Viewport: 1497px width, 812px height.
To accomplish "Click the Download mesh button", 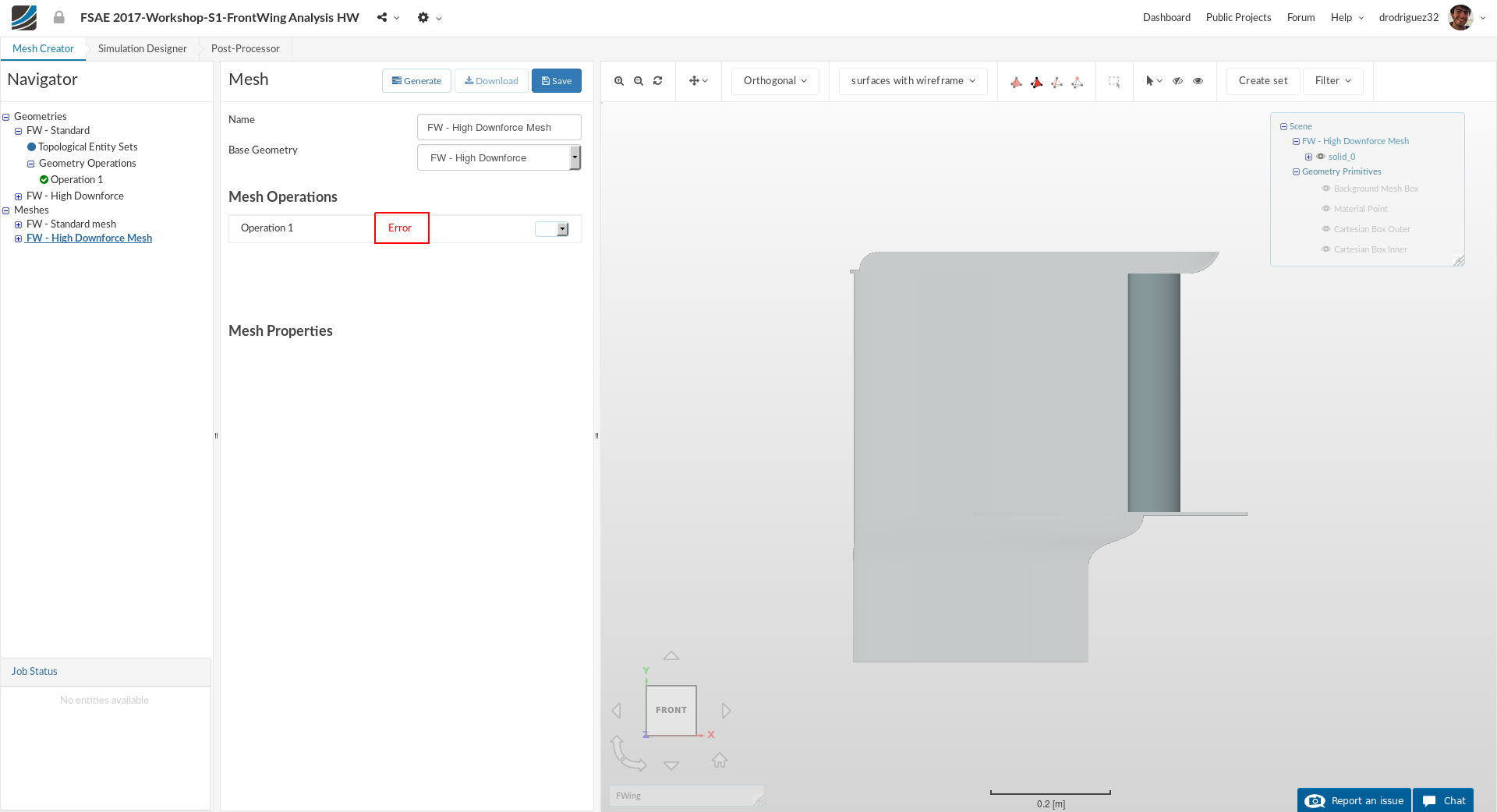I will click(x=491, y=81).
